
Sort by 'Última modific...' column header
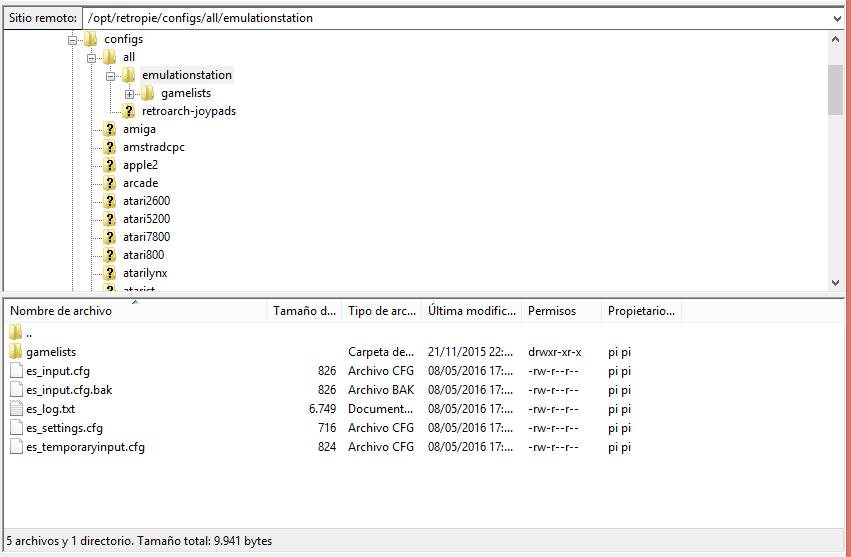click(x=472, y=311)
